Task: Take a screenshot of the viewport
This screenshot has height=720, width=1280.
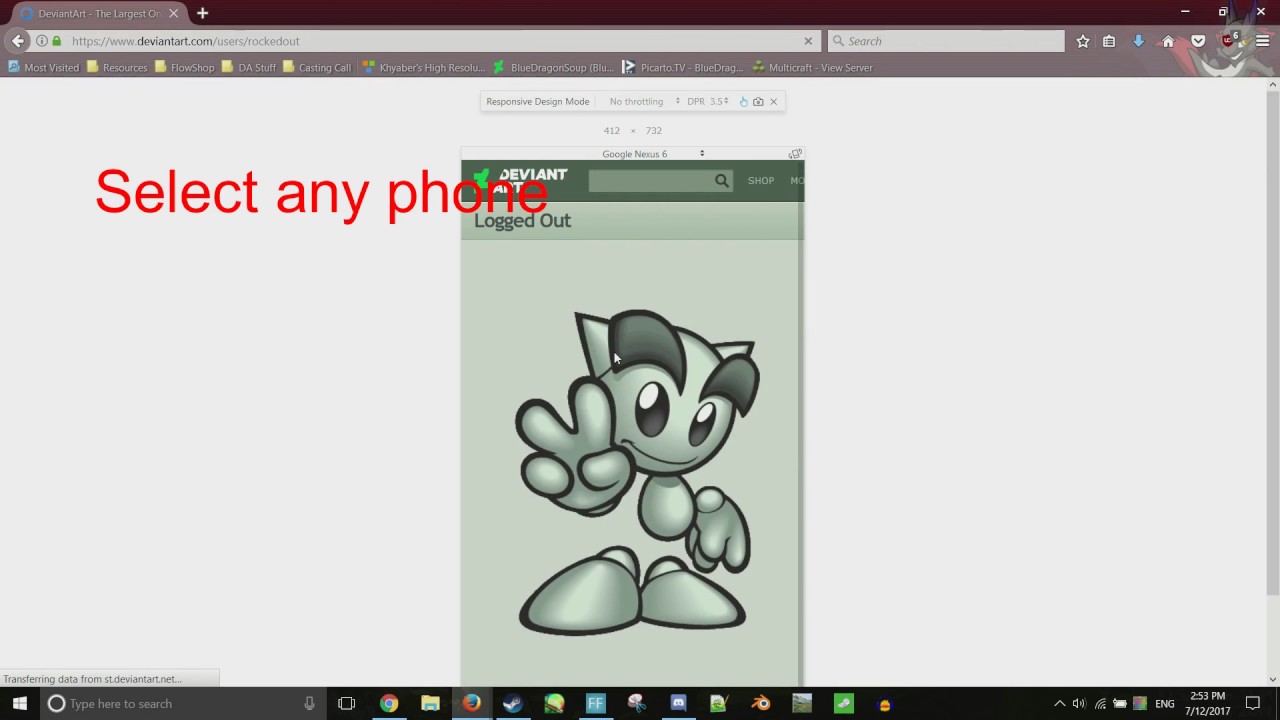Action: (758, 101)
